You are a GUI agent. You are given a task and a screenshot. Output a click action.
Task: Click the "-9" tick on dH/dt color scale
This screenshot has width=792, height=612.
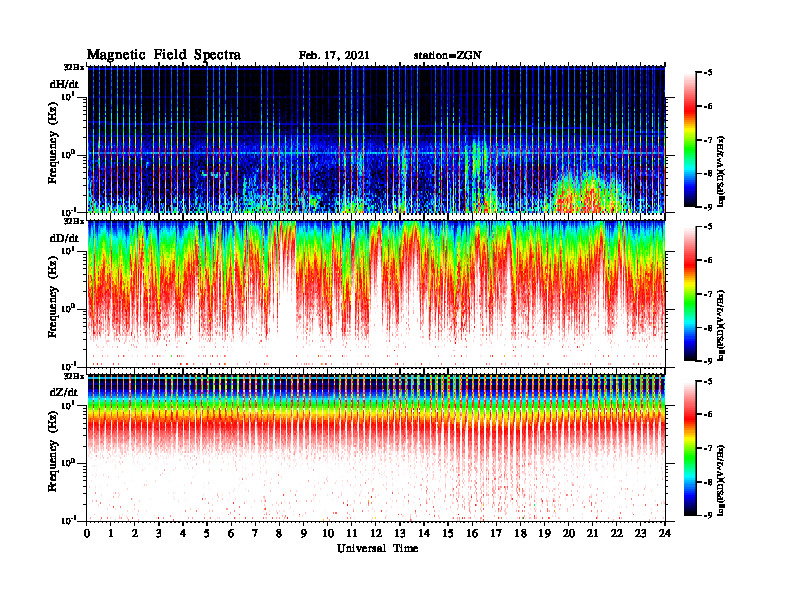point(709,207)
